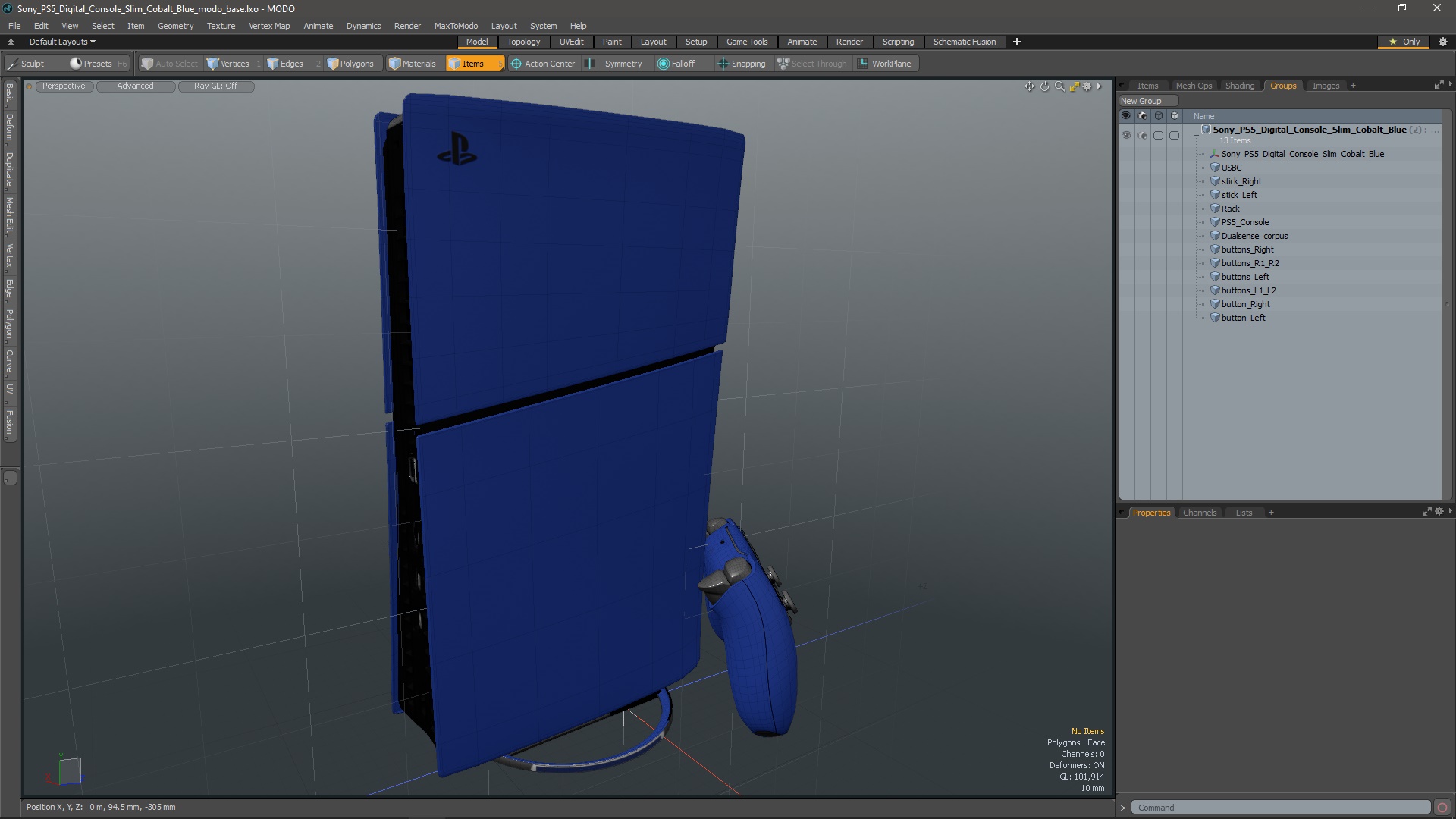Open the Advanced shading dropdown
Image resolution: width=1456 pixels, height=819 pixels.
[x=135, y=86]
